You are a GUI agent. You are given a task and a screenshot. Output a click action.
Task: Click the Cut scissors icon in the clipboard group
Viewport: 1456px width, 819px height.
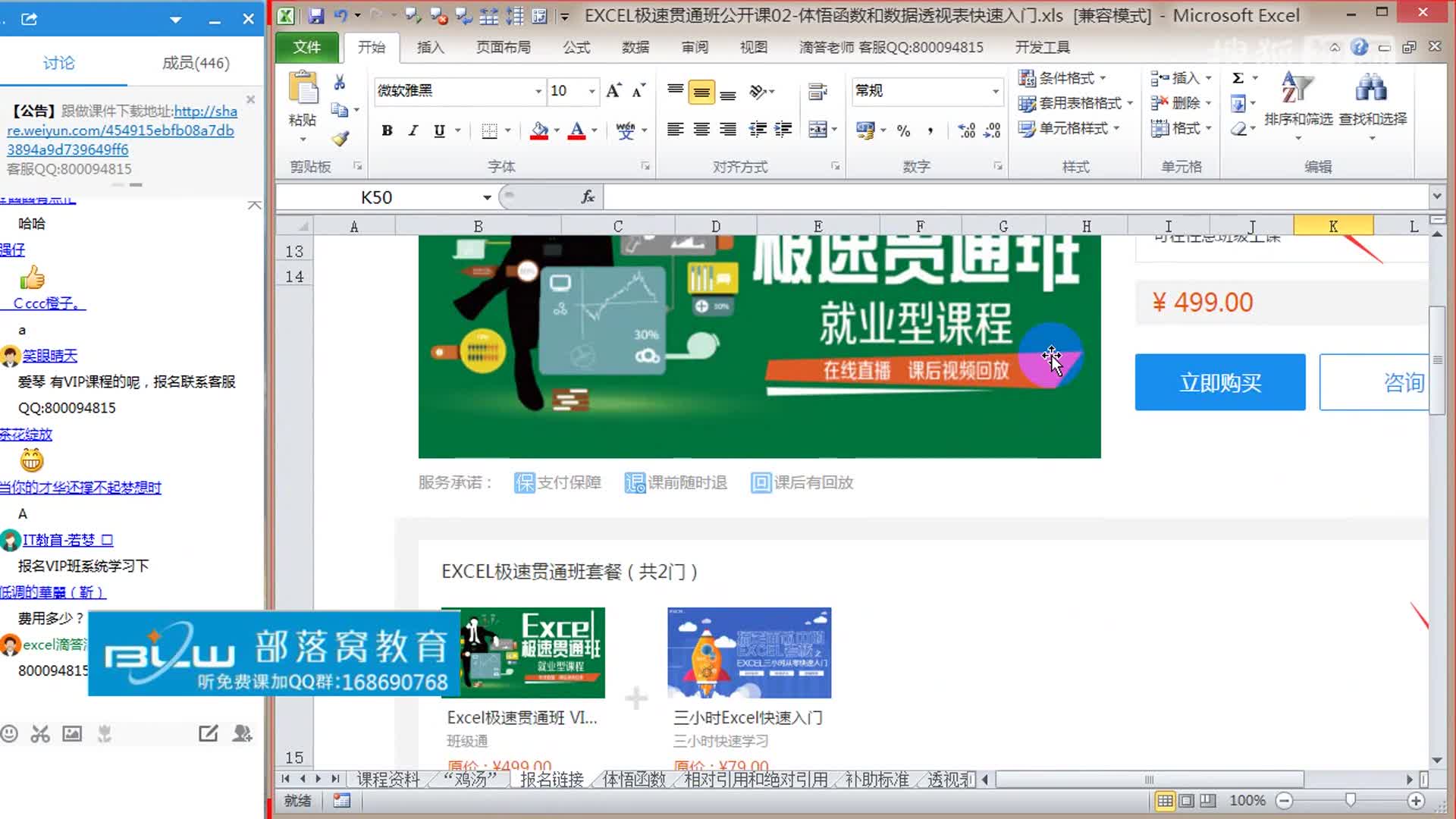click(340, 83)
